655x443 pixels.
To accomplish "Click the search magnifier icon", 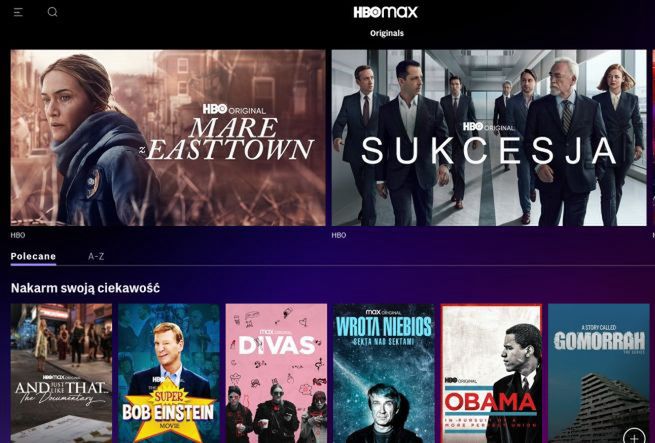I will (x=52, y=12).
